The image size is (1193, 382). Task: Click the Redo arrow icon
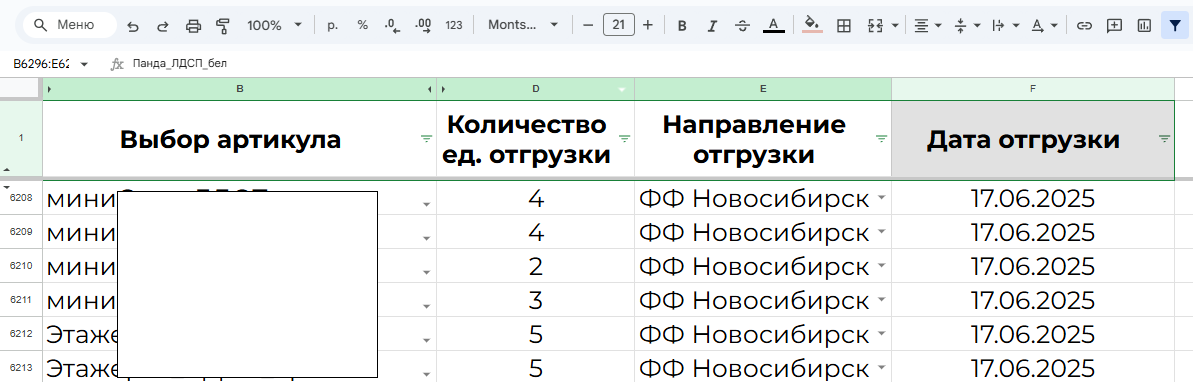[x=163, y=25]
